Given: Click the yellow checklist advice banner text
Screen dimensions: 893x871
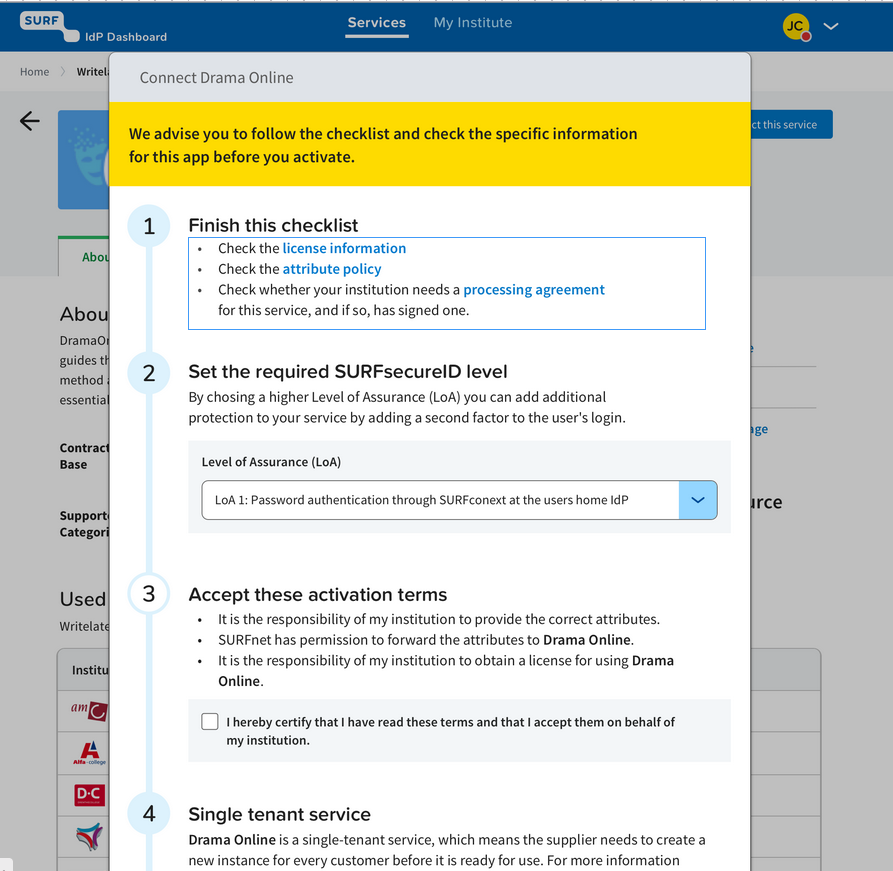Looking at the screenshot, I should [x=383, y=145].
